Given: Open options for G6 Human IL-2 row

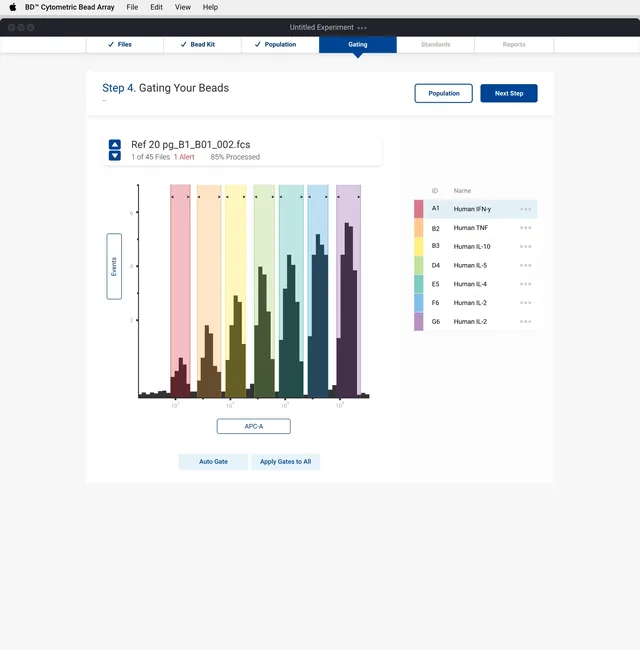Looking at the screenshot, I should coord(526,322).
